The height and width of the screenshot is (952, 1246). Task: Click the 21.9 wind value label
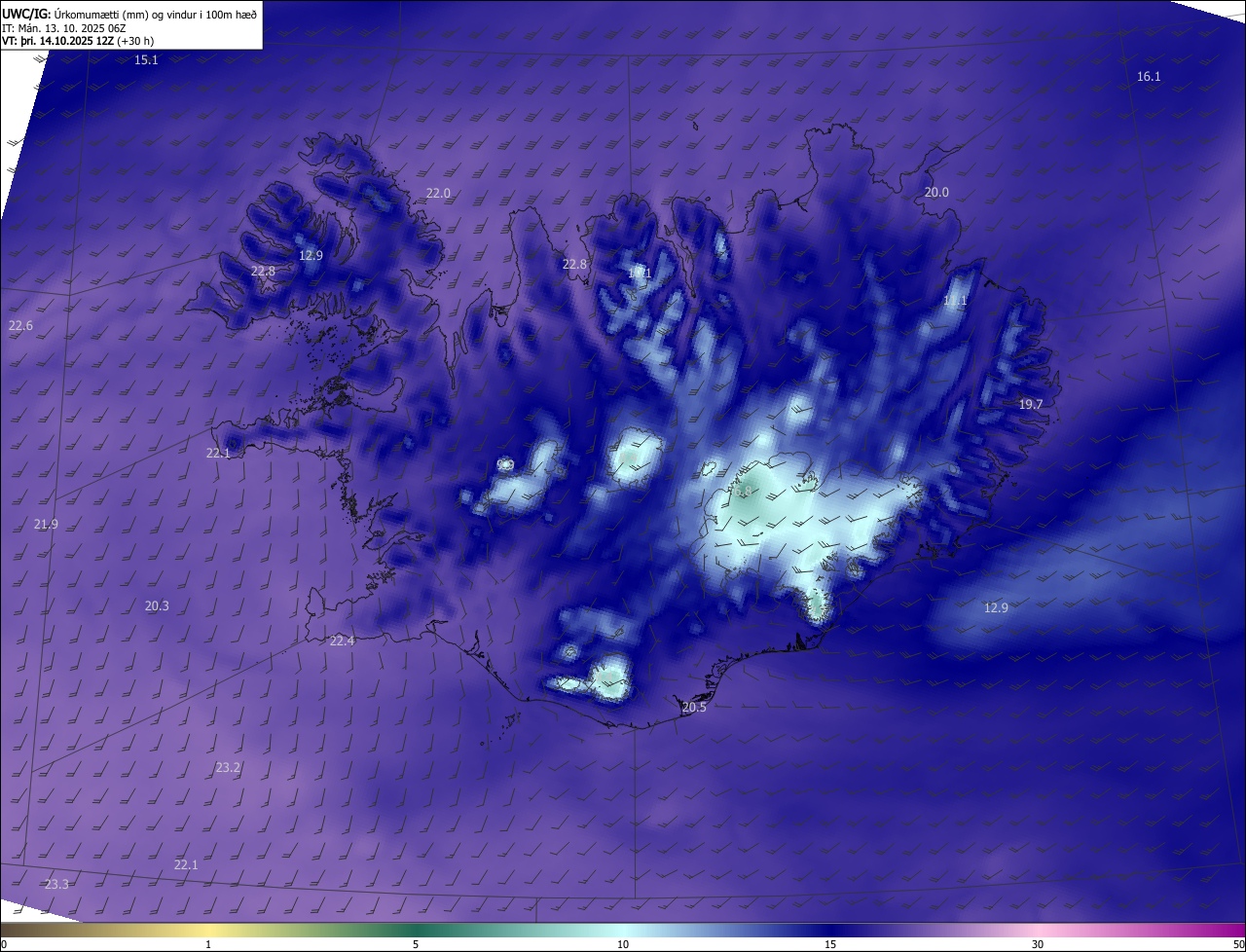pyautogui.click(x=46, y=525)
